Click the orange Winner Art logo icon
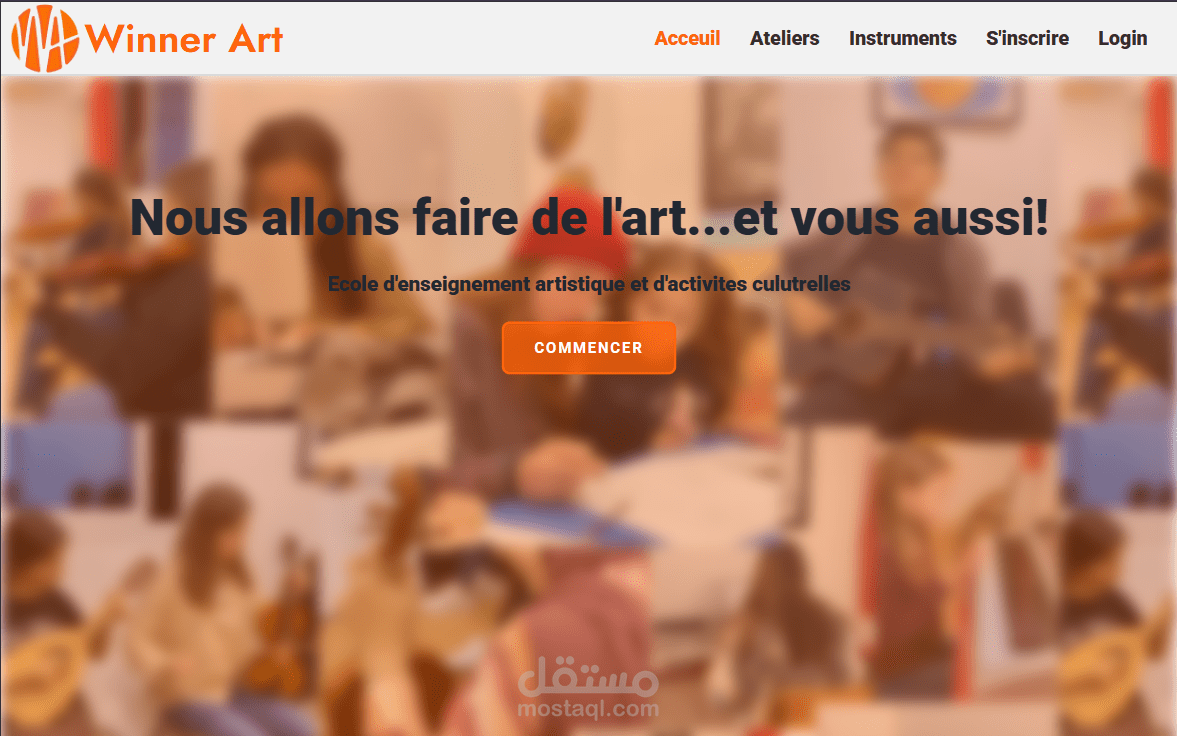 [45, 38]
